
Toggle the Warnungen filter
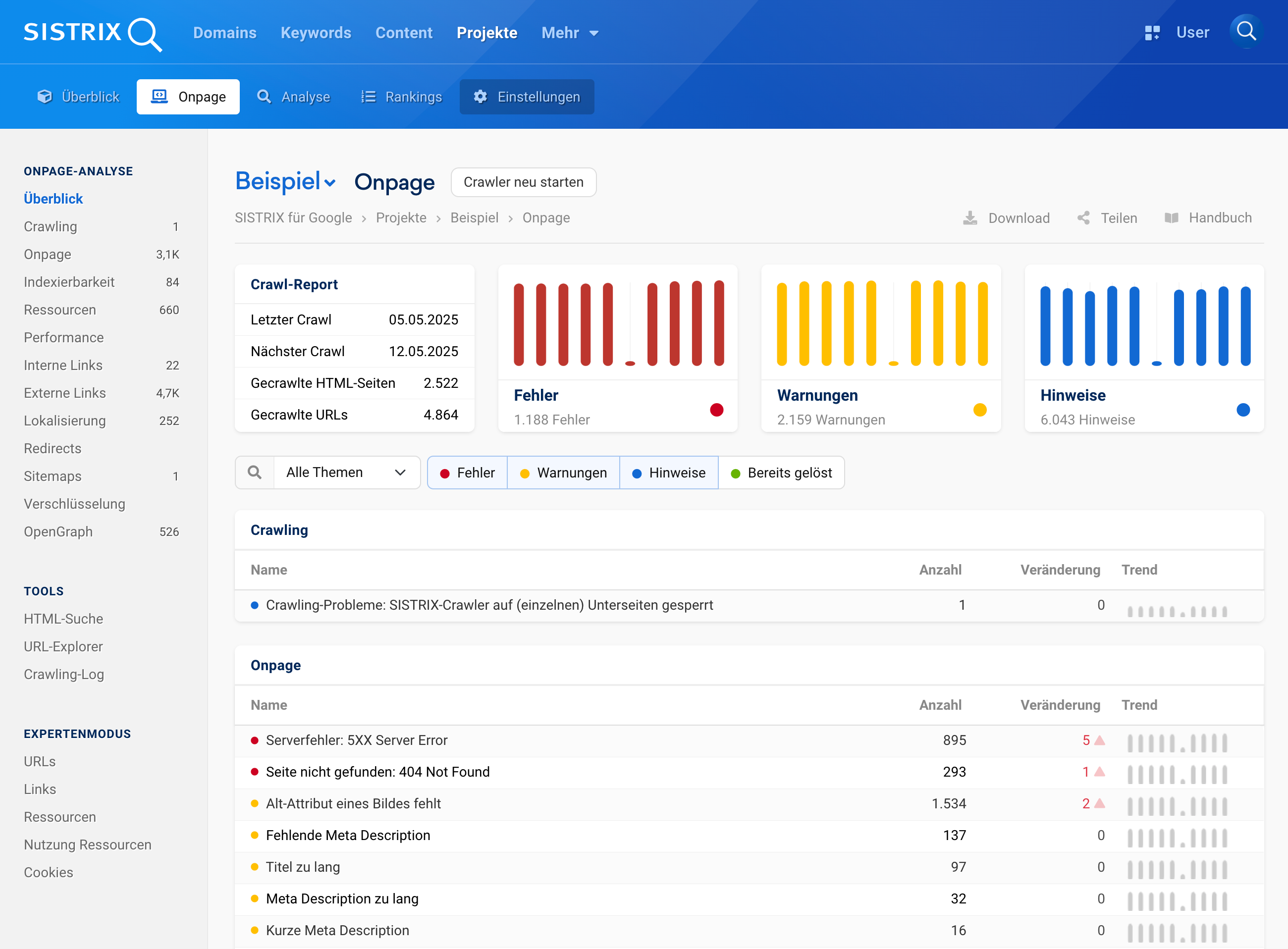pos(563,473)
